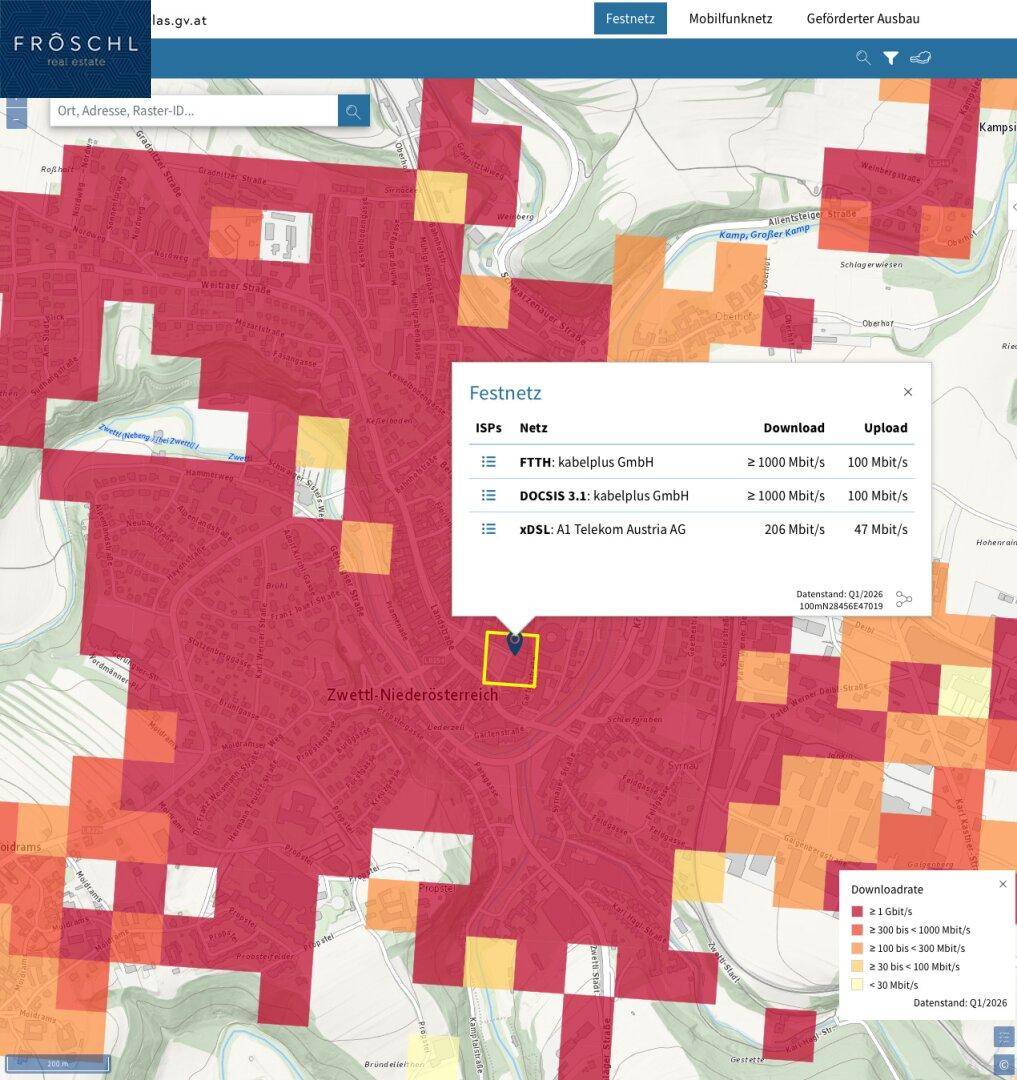Open the filter funnel in the header
This screenshot has height=1080, width=1017.
click(890, 58)
